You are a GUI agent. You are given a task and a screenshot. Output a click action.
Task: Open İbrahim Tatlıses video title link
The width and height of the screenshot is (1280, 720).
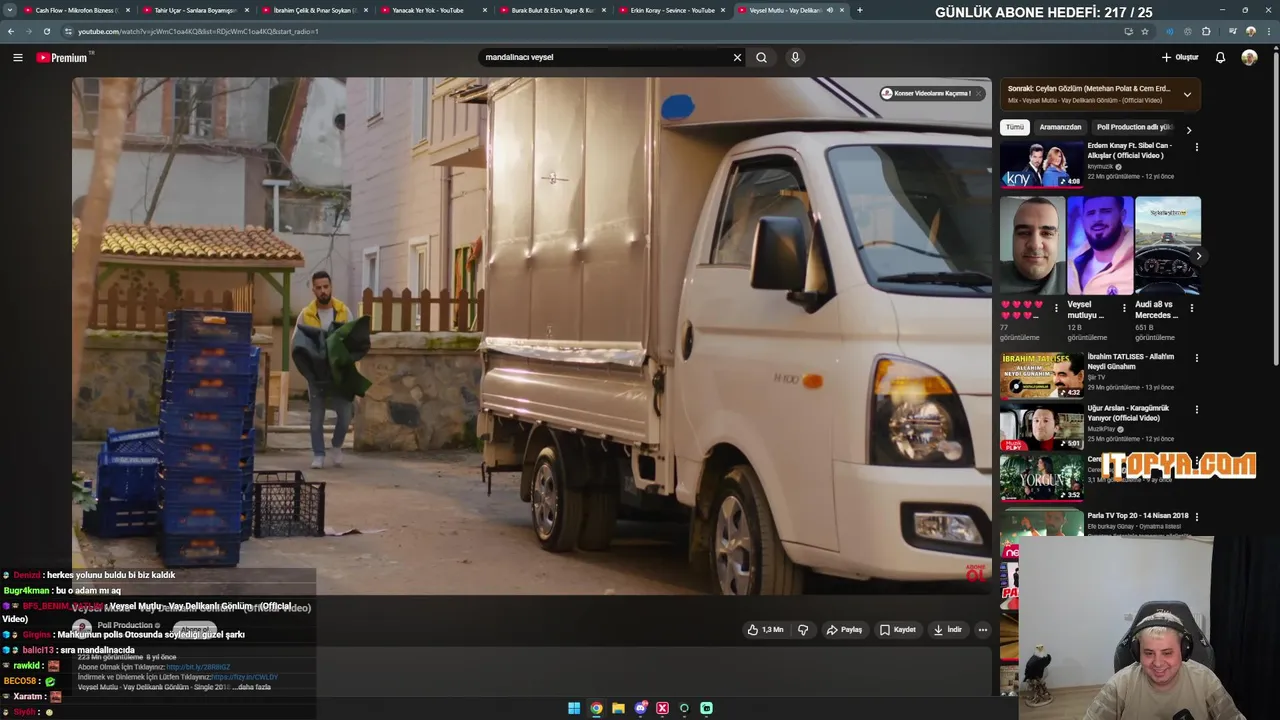[x=1131, y=361]
